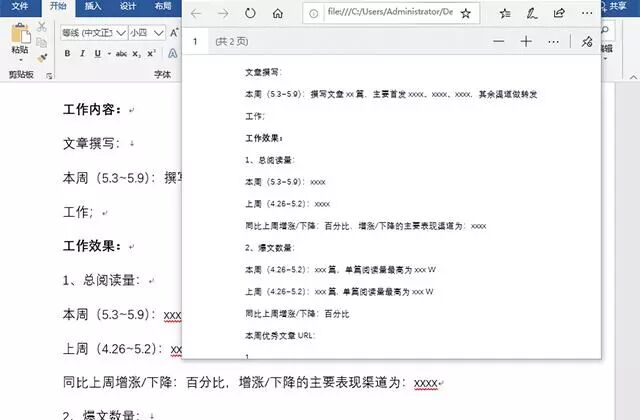Toggle strikethrough abc formatting
The height and width of the screenshot is (420, 640).
click(121, 53)
